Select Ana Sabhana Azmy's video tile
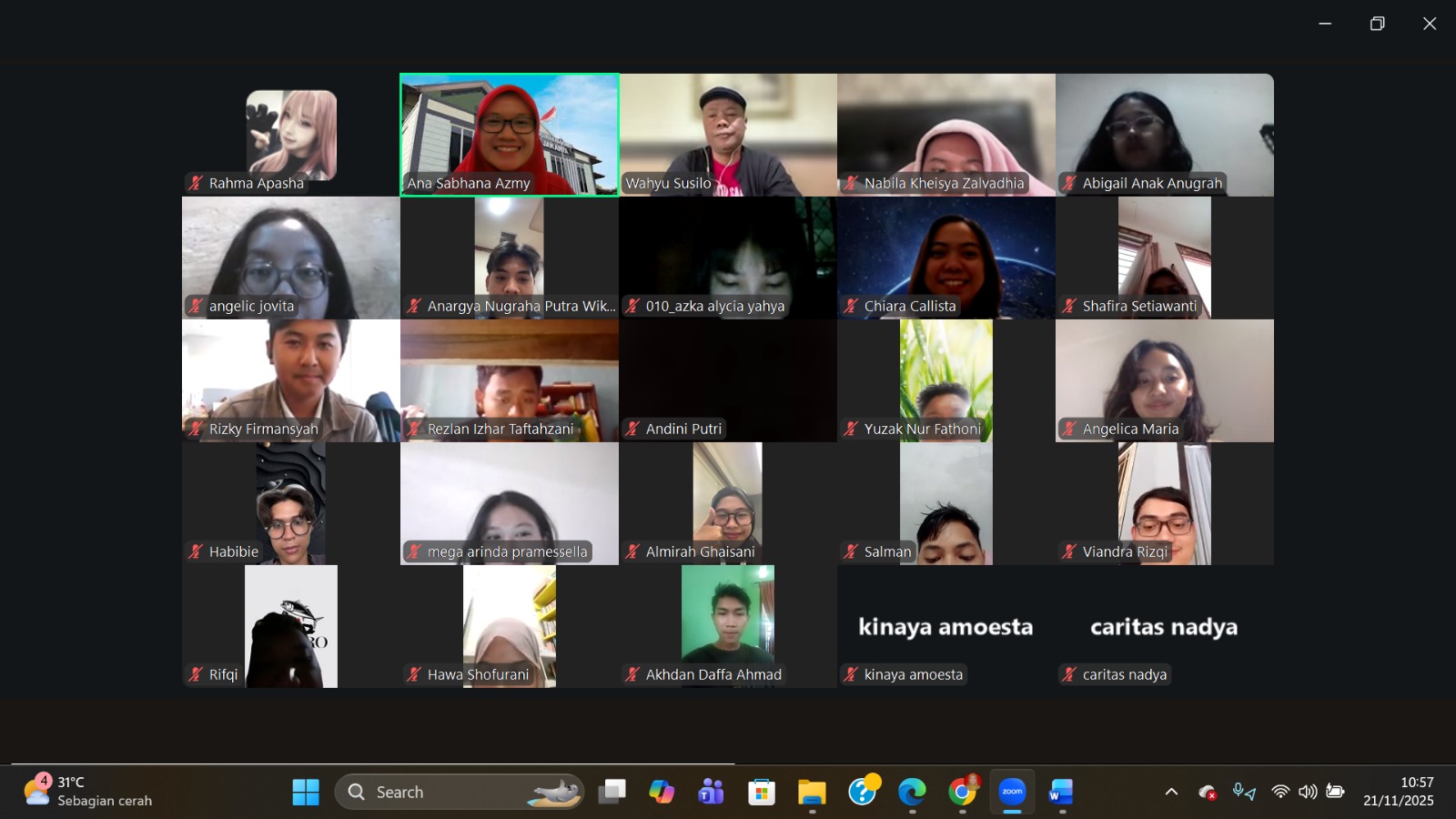This screenshot has height=819, width=1456. pos(510,135)
